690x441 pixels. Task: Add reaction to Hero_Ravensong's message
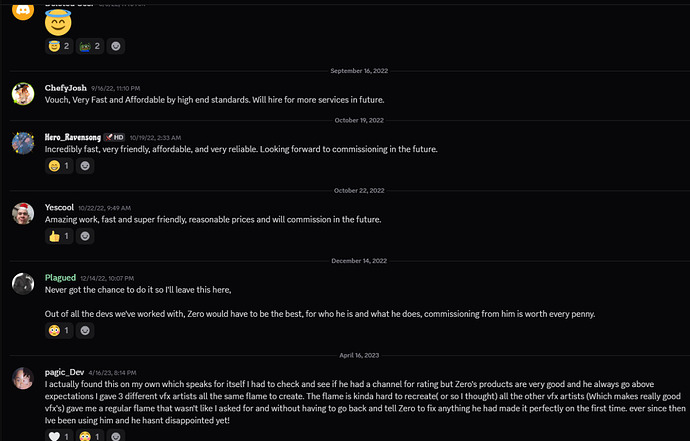85,166
